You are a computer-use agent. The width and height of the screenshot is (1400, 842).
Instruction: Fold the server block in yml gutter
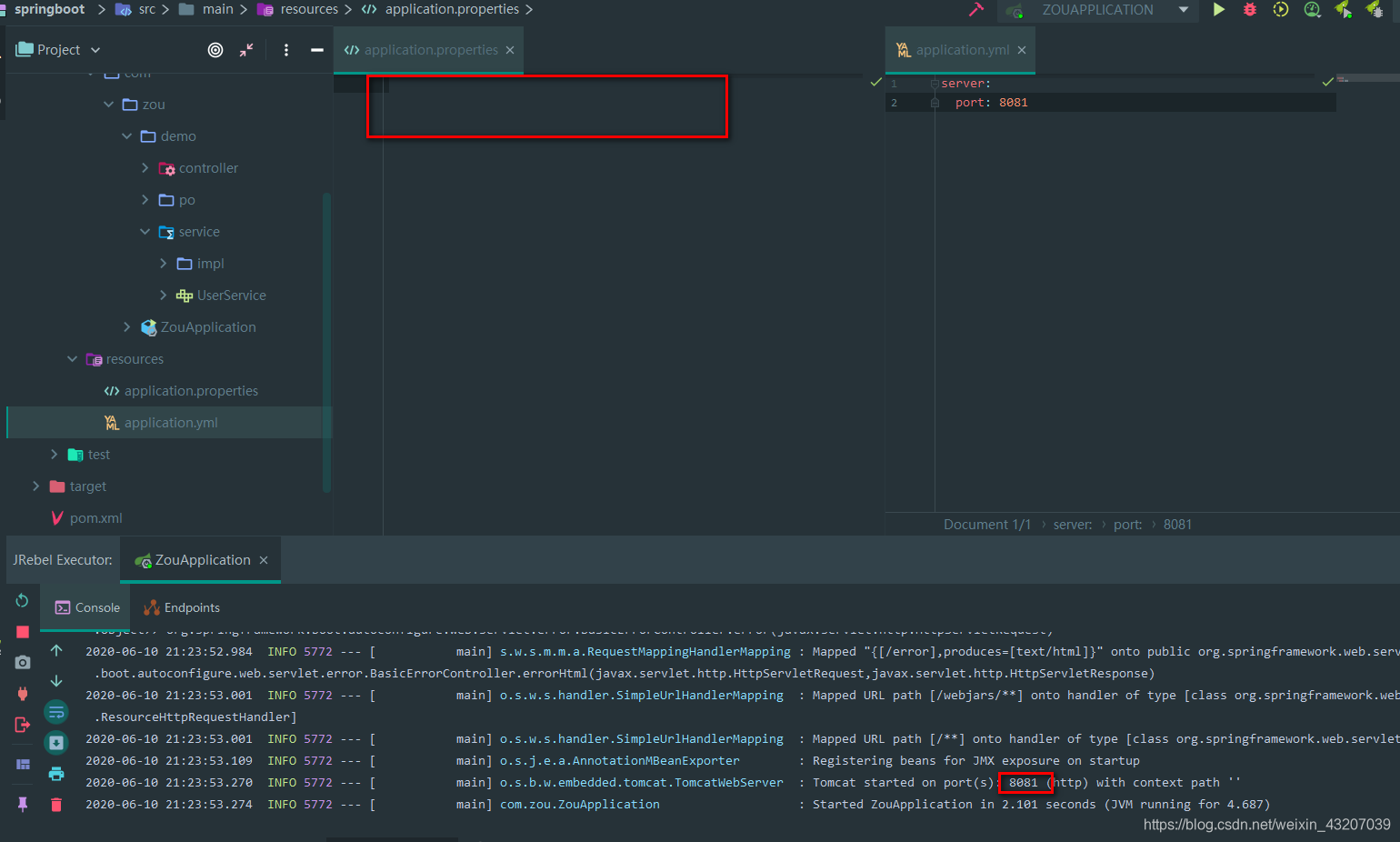coord(935,84)
